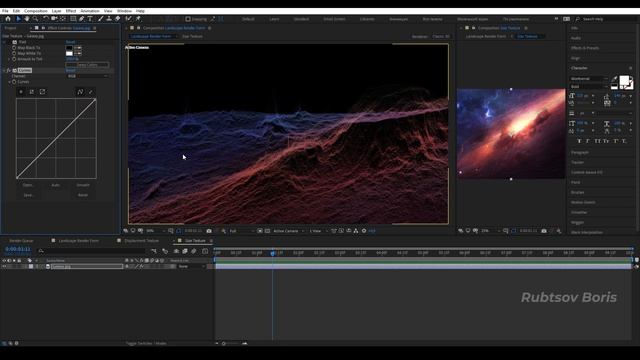Click the Home icon in toolbar
Screen dimensions: 640x360
pos(8,19)
